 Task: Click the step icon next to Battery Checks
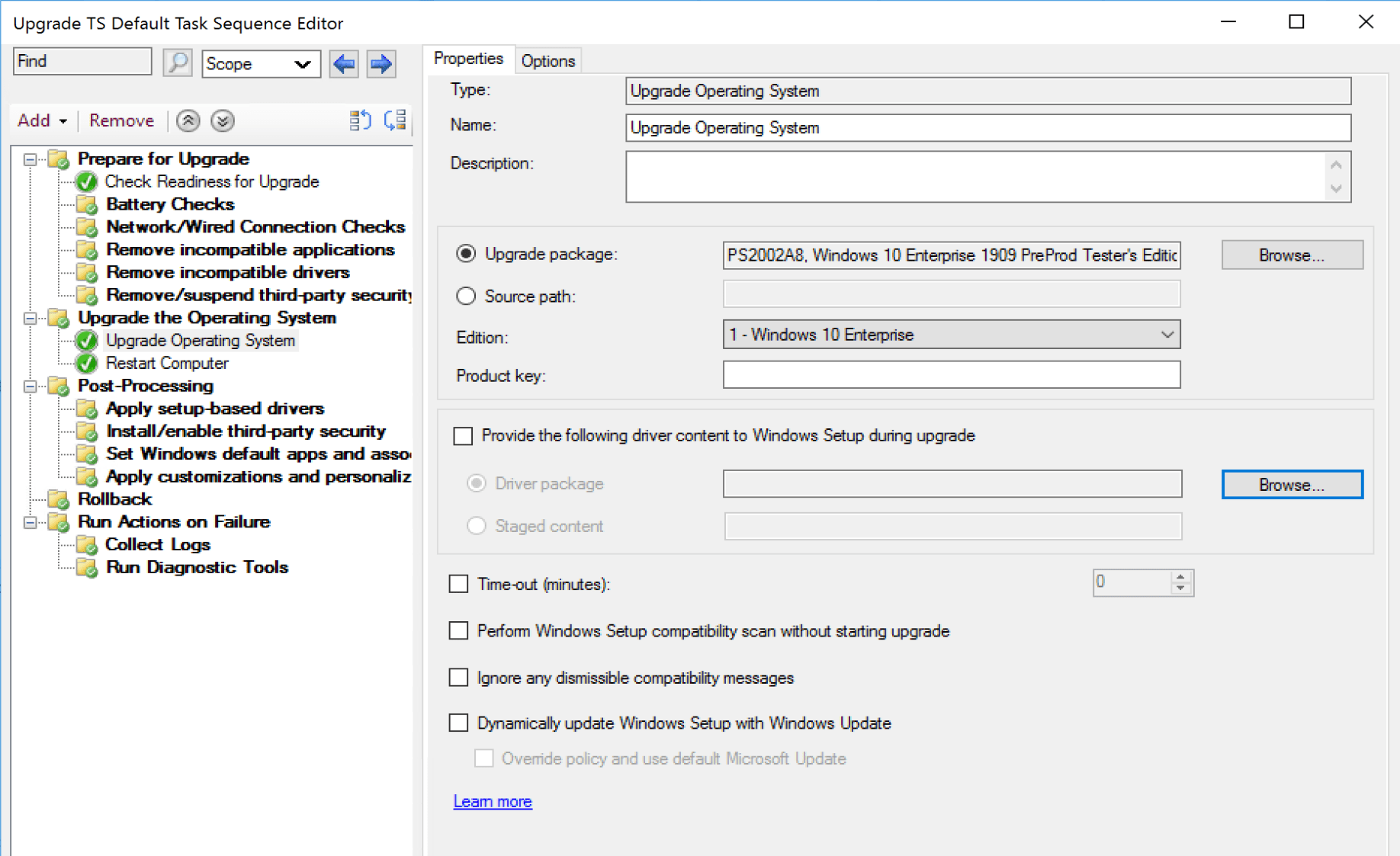tap(86, 204)
